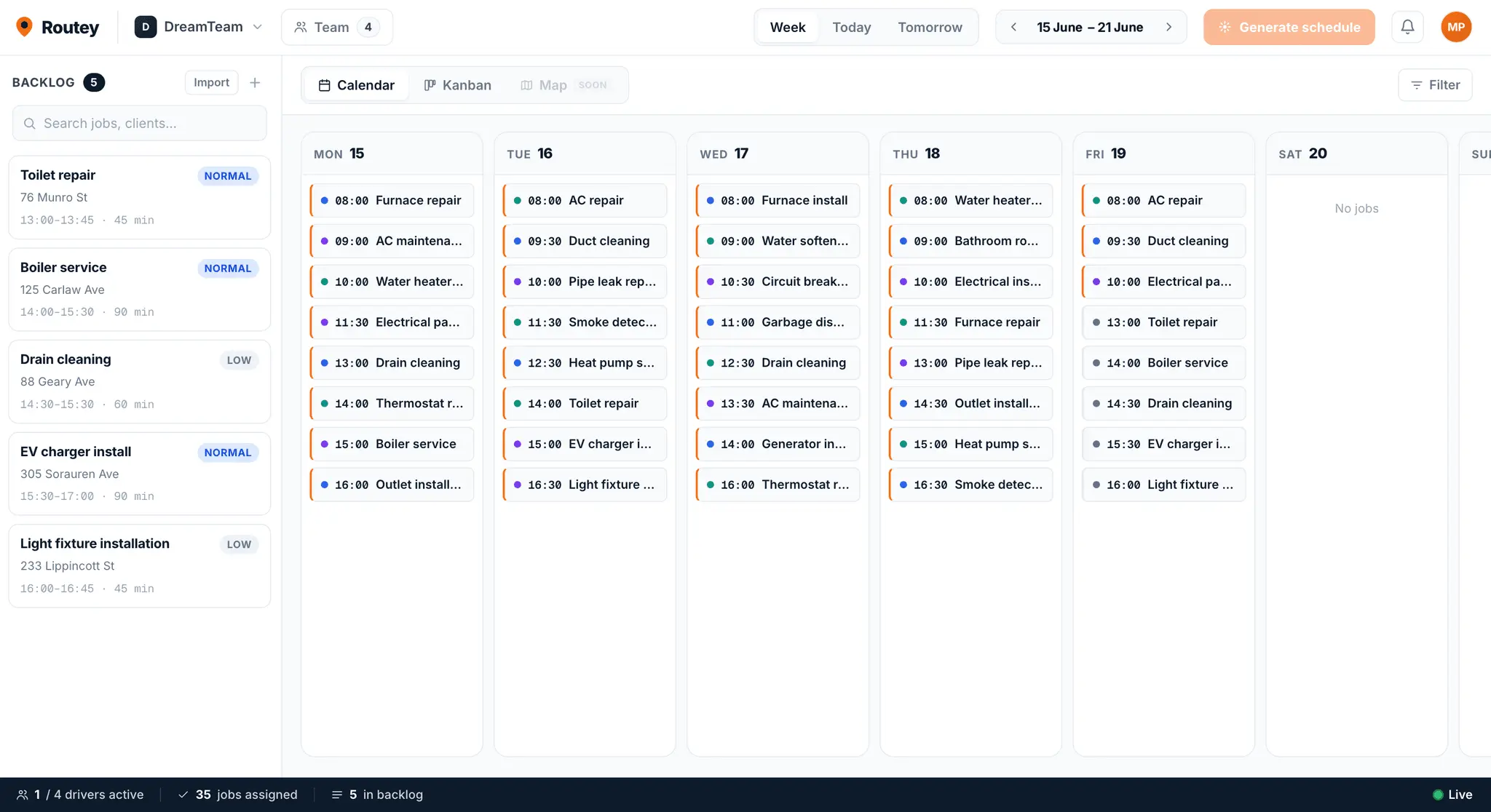Open Tuesday 14:00 Toilet repair job
The width and height of the screenshot is (1491, 812).
pos(585,403)
